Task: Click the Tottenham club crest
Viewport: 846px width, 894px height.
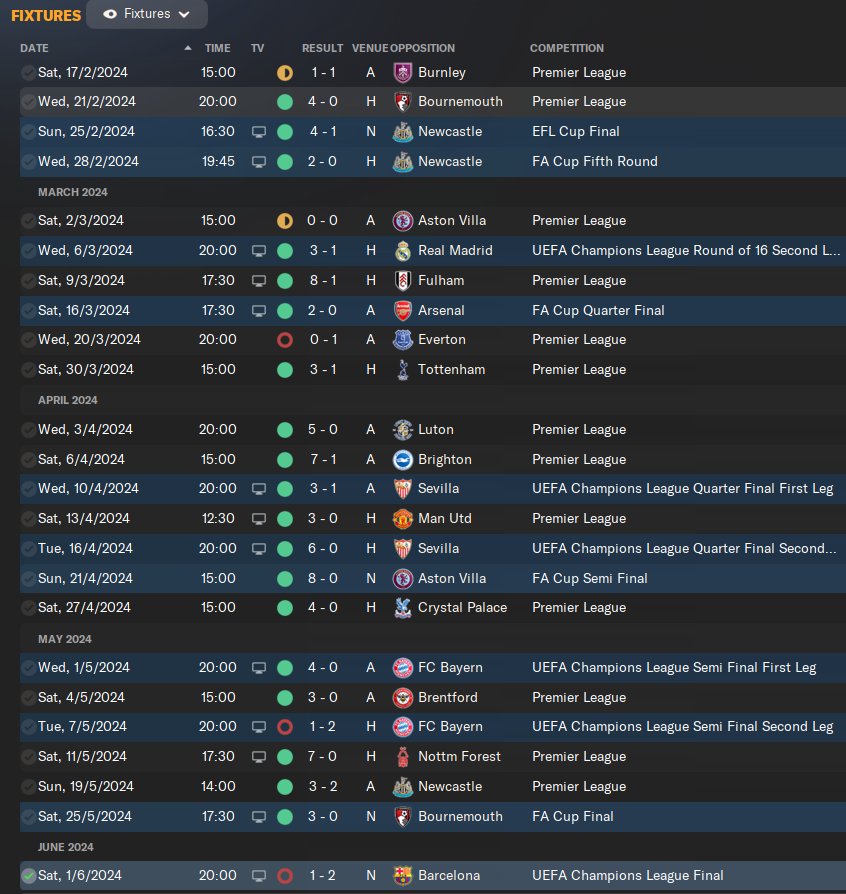Action: pos(402,369)
